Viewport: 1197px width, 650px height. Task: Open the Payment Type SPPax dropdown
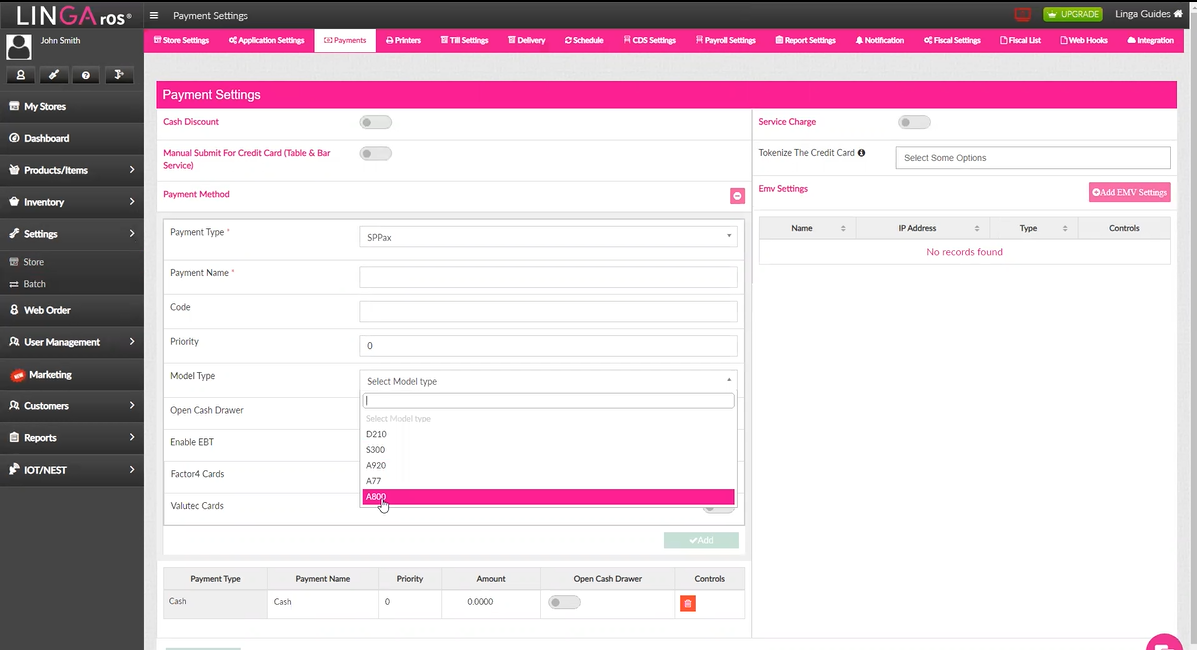pos(548,237)
